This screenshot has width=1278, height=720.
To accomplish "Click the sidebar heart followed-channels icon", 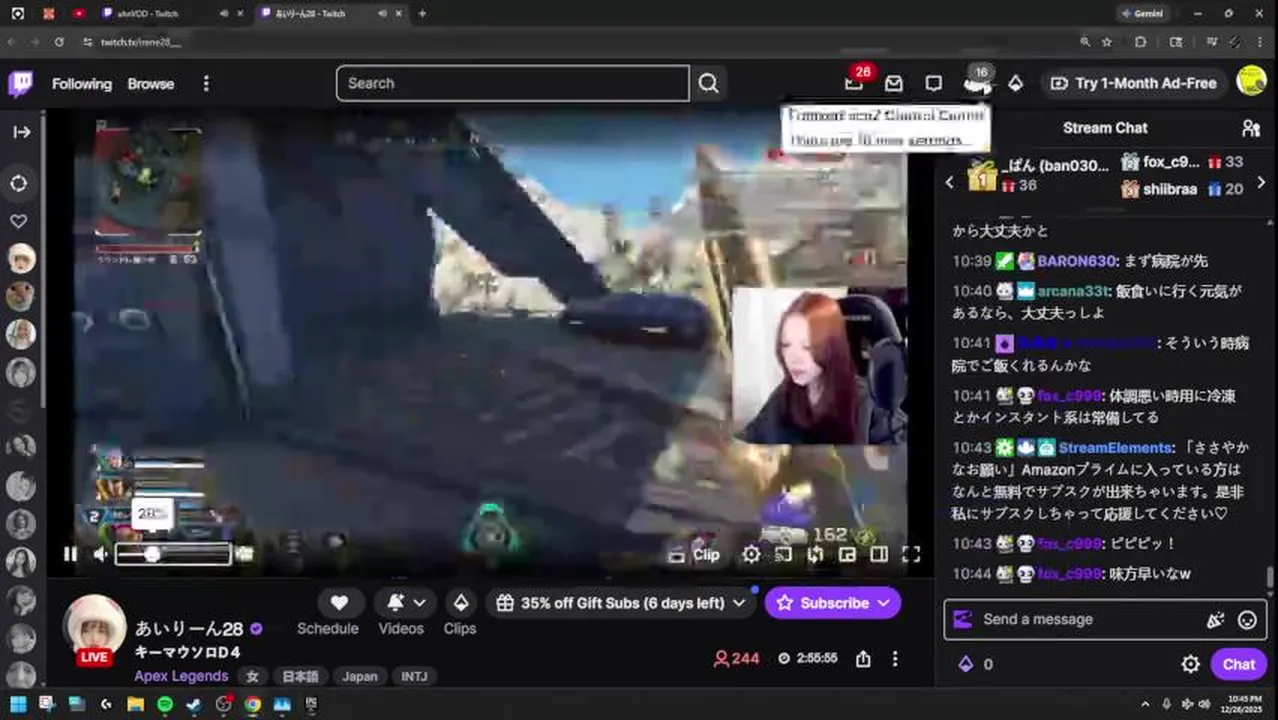I will [19, 221].
